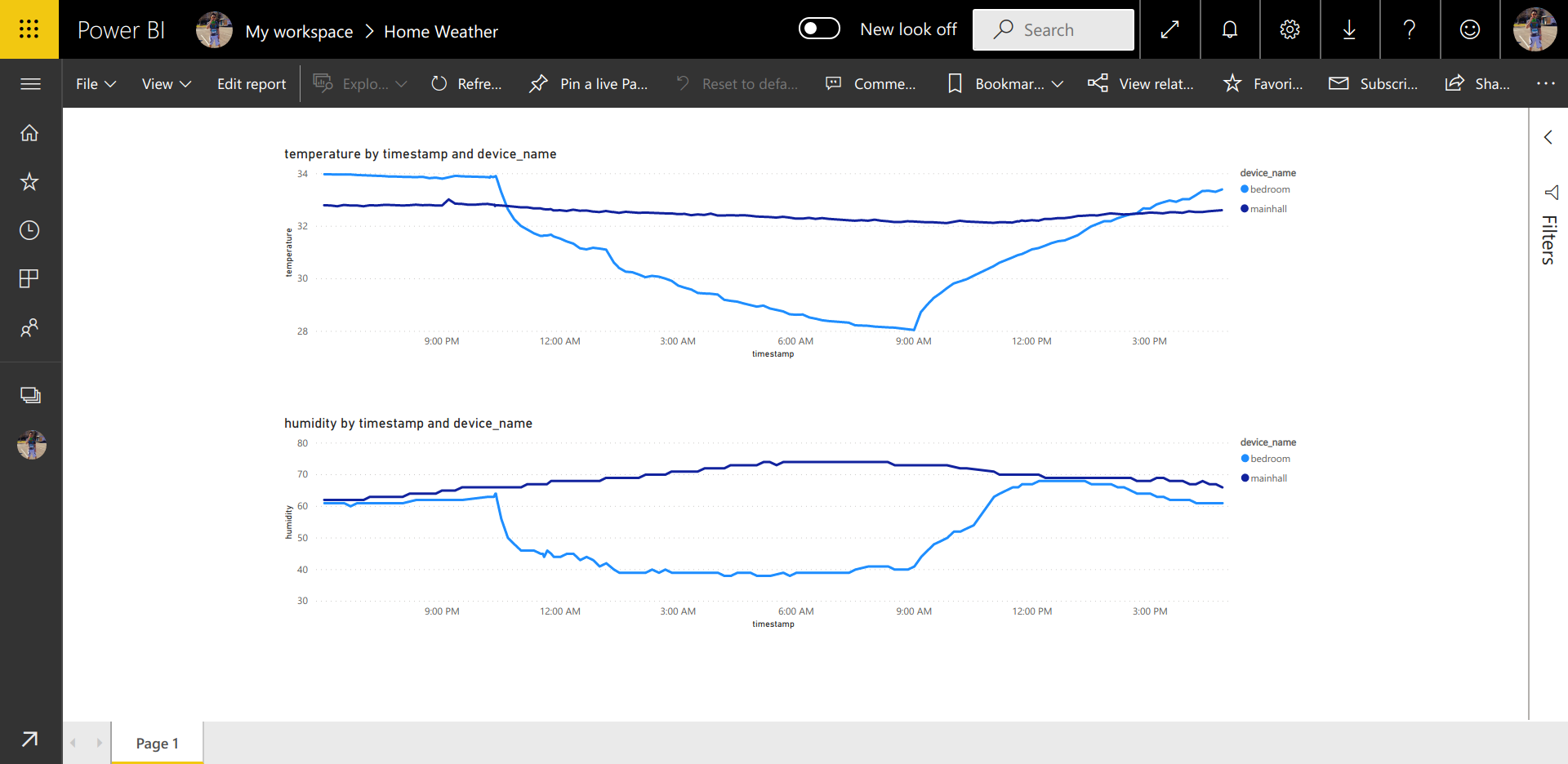Select the Page 1 tab
Screen dimensions: 1568x764
point(157,743)
